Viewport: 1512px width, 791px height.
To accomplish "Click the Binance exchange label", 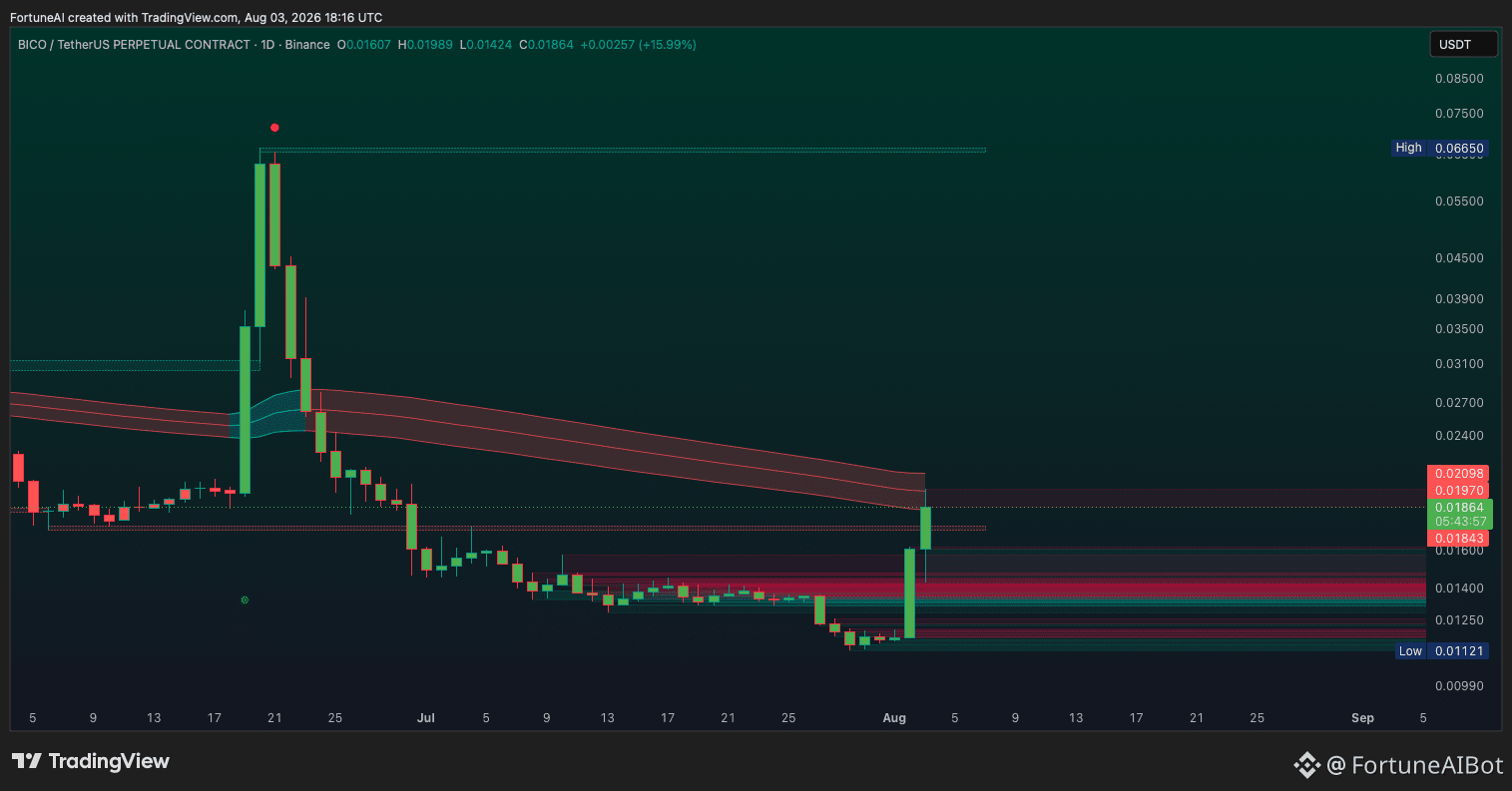I will click(x=306, y=45).
